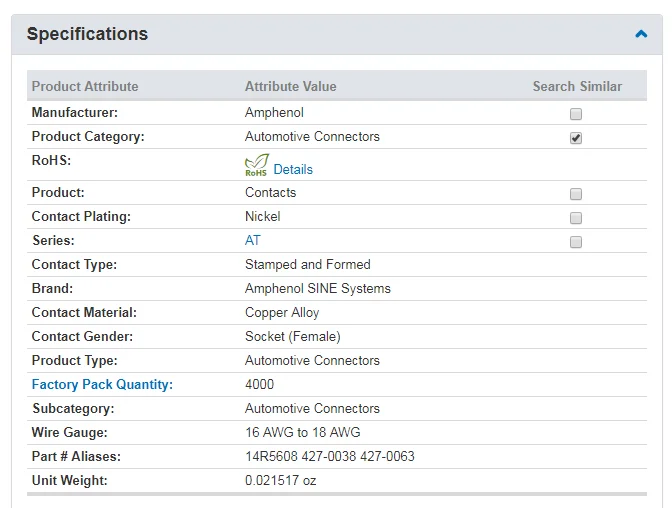
Task: Click the Search Similar column header
Action: pyautogui.click(x=577, y=87)
